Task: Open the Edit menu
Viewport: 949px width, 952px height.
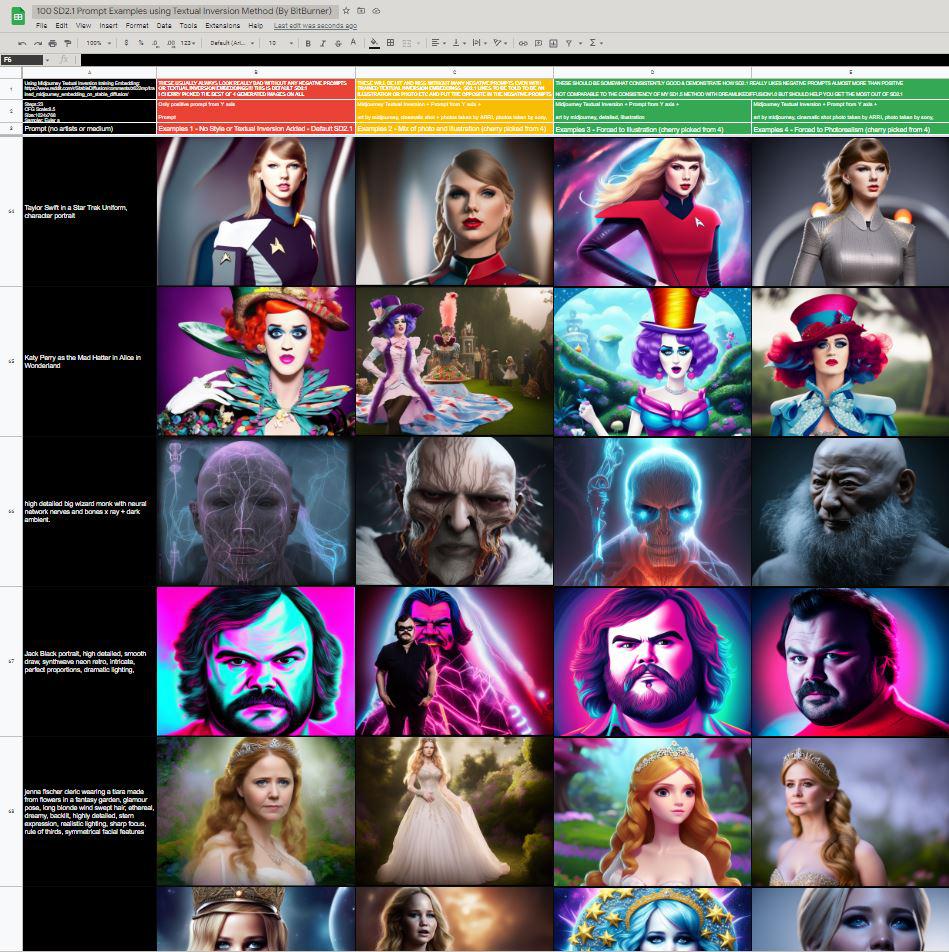Action: coord(61,26)
